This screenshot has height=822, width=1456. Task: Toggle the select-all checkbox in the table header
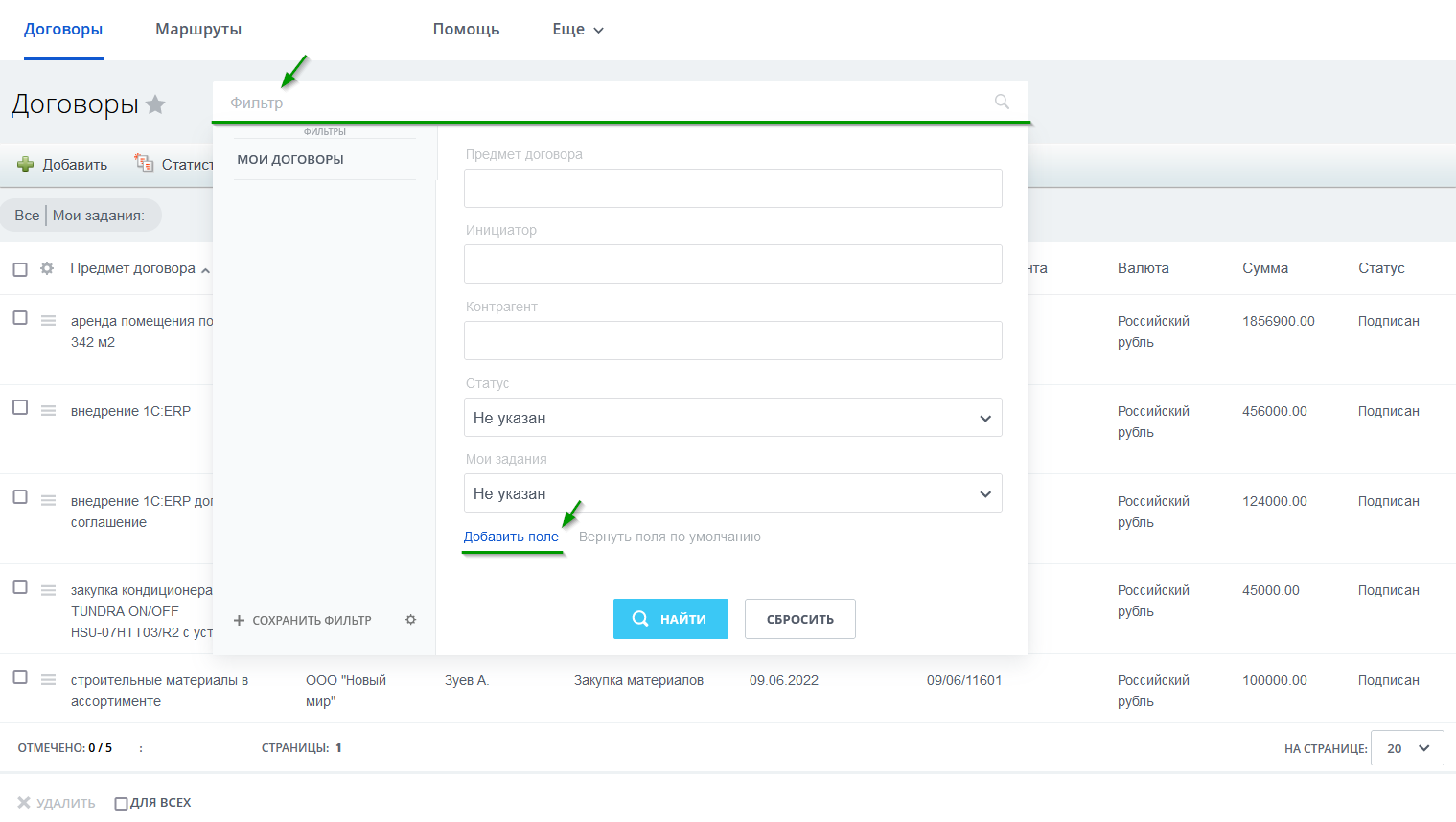point(20,269)
